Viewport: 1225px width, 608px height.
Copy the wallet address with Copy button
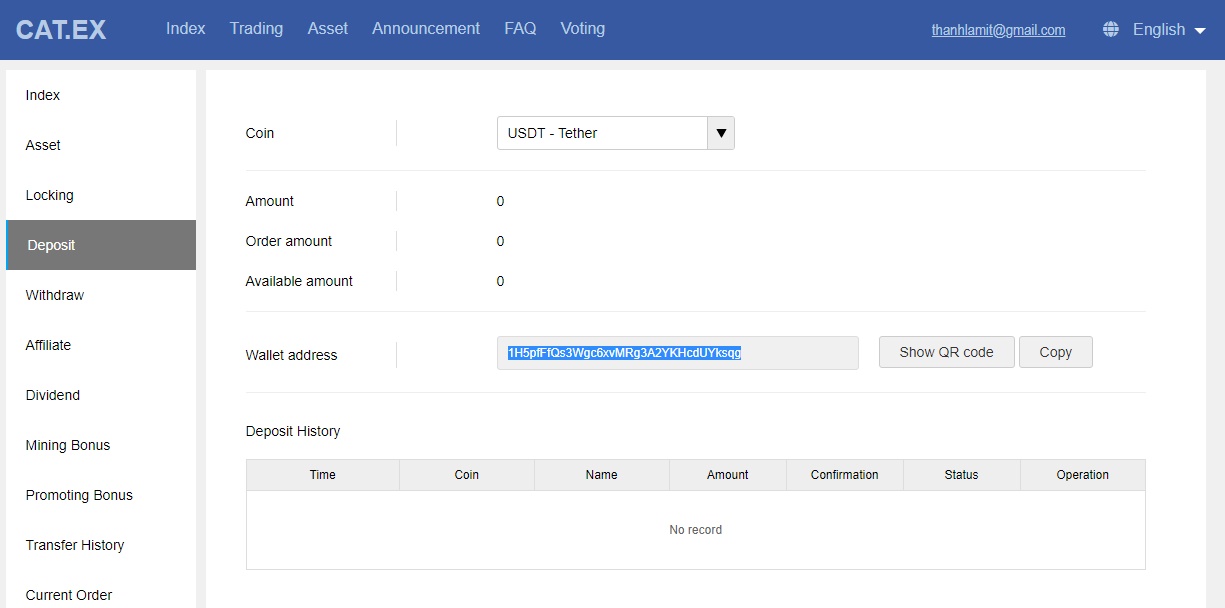click(x=1055, y=352)
